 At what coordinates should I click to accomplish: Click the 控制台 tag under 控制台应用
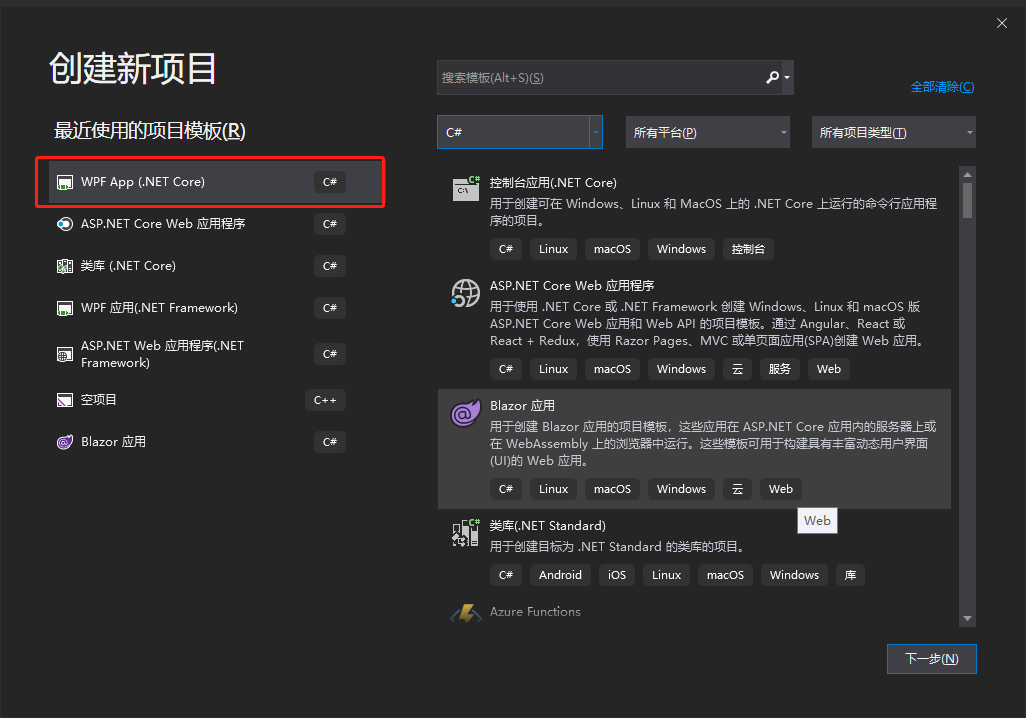pyautogui.click(x=748, y=249)
